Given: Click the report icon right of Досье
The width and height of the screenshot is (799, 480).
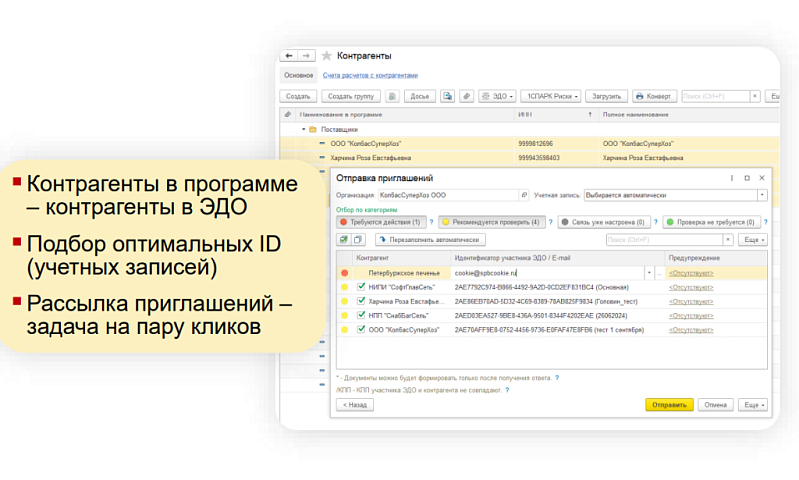Looking at the screenshot, I should 447,96.
